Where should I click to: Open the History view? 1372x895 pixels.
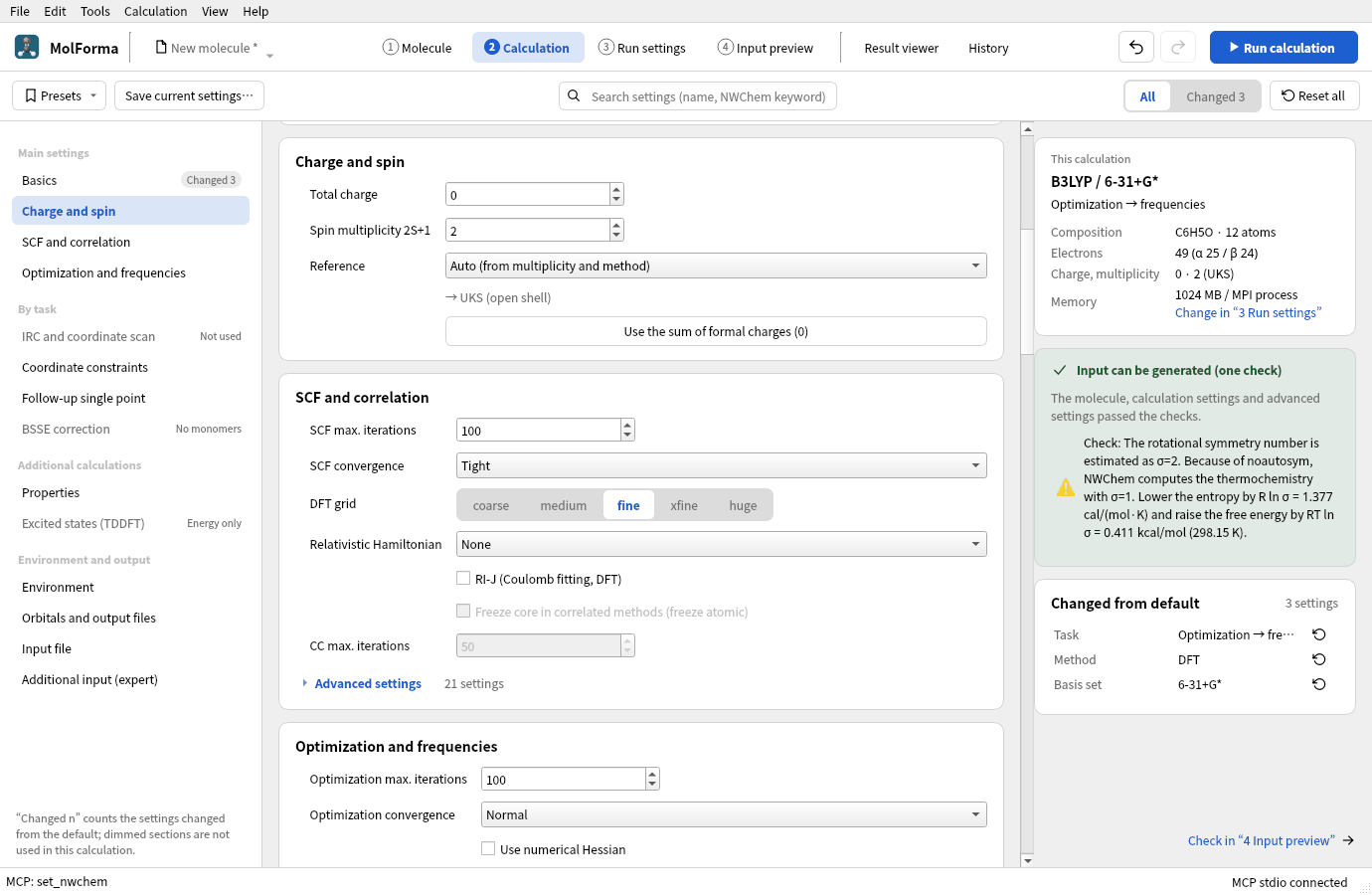(988, 48)
